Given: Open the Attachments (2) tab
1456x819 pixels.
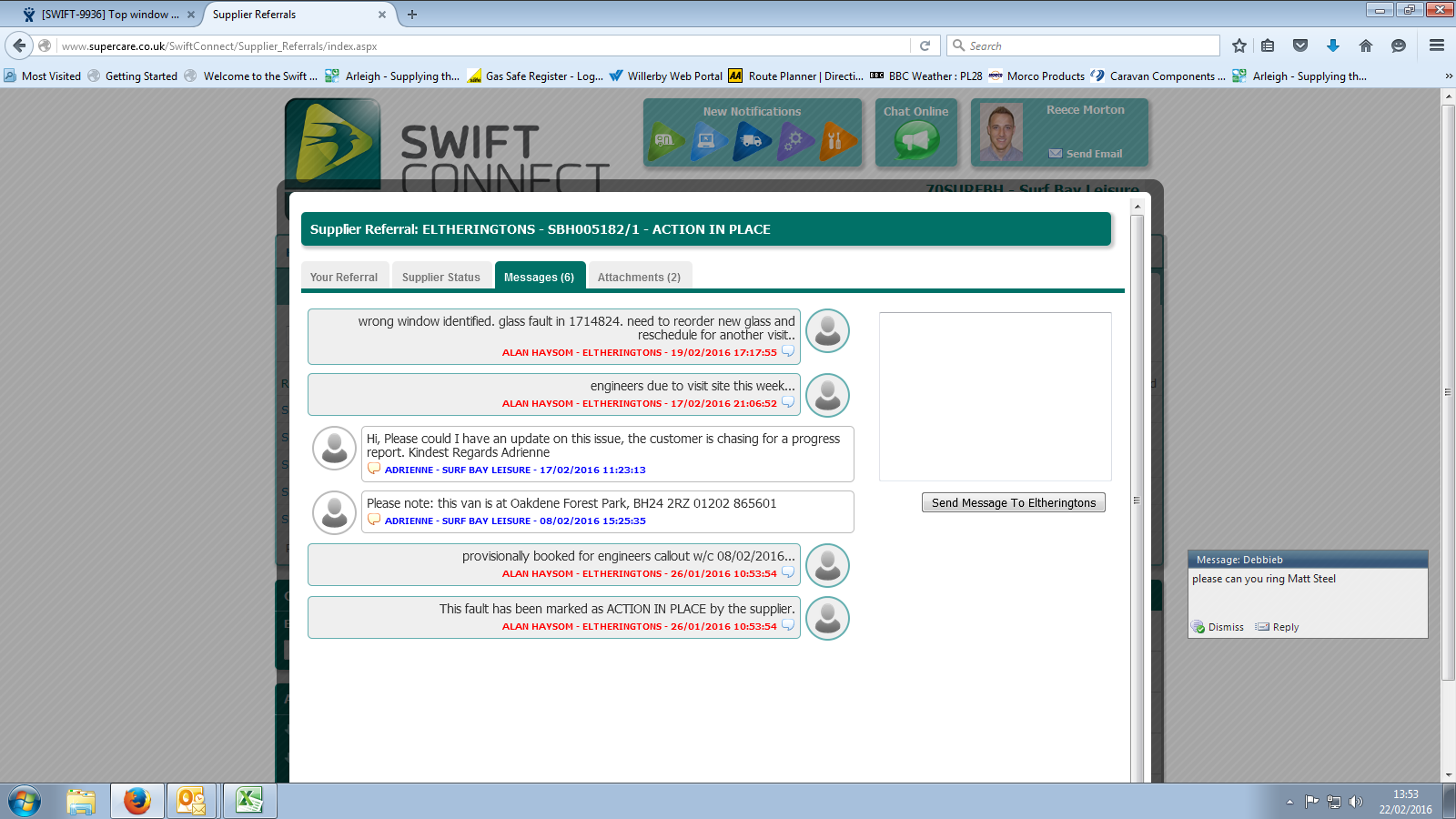Looking at the screenshot, I should coord(639,277).
